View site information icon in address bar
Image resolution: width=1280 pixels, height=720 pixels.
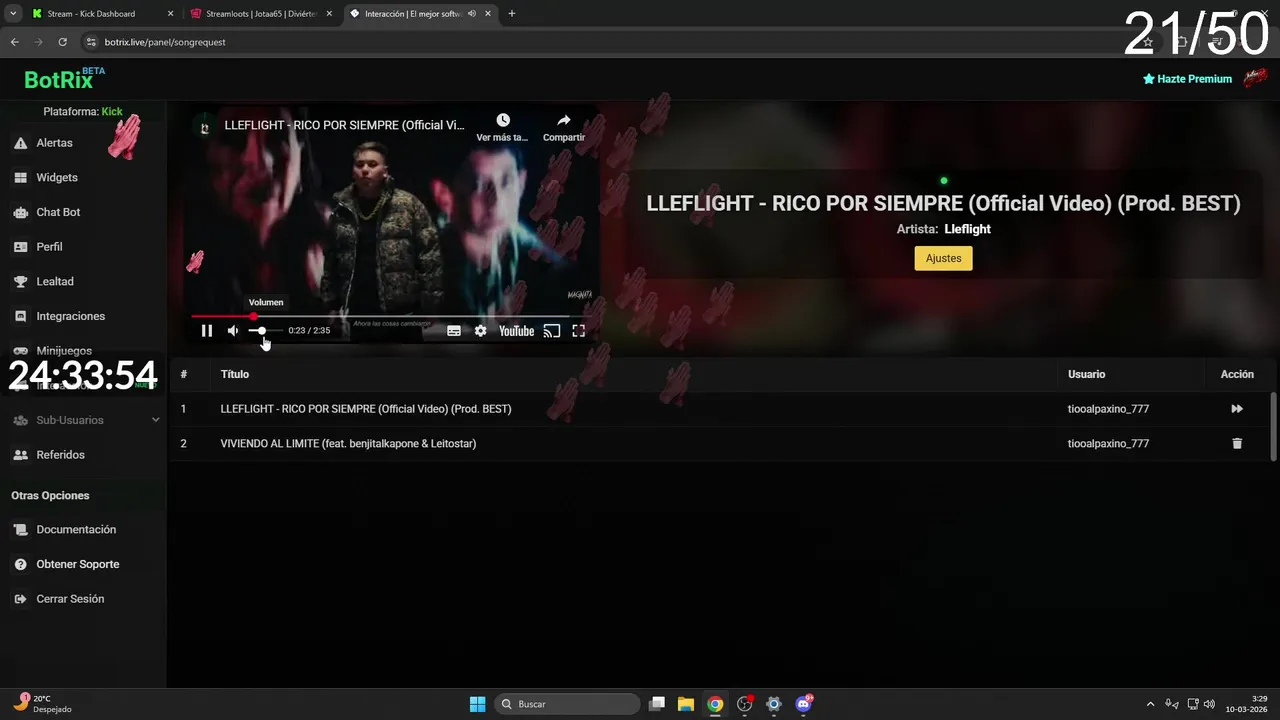pos(91,42)
